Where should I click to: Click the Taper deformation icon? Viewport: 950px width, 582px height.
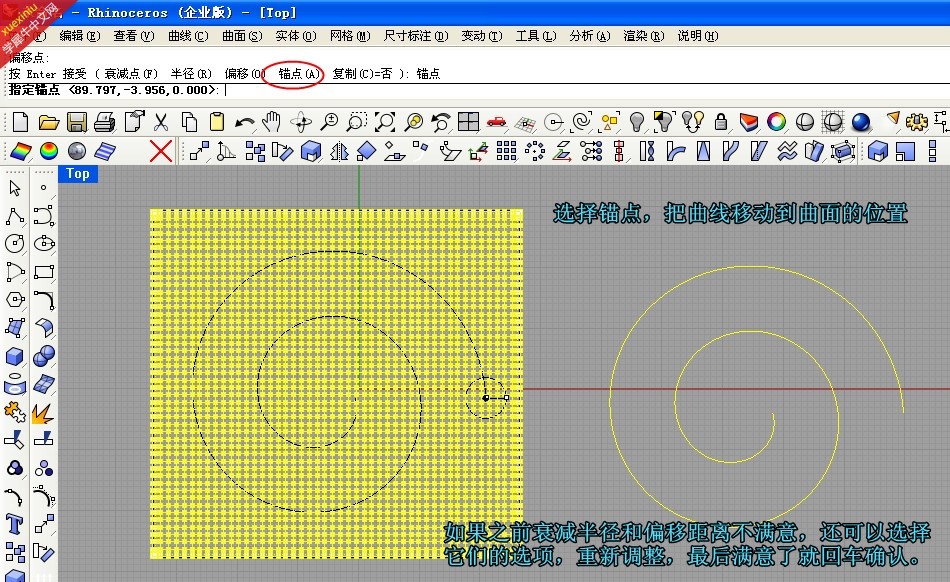[703, 151]
